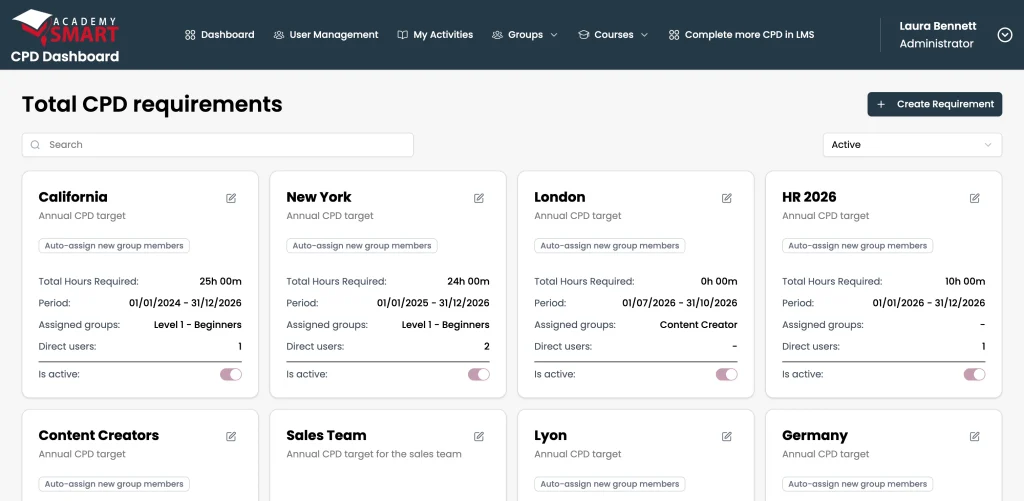
Task: Edit the California requirement via pencil icon
Action: coord(231,198)
